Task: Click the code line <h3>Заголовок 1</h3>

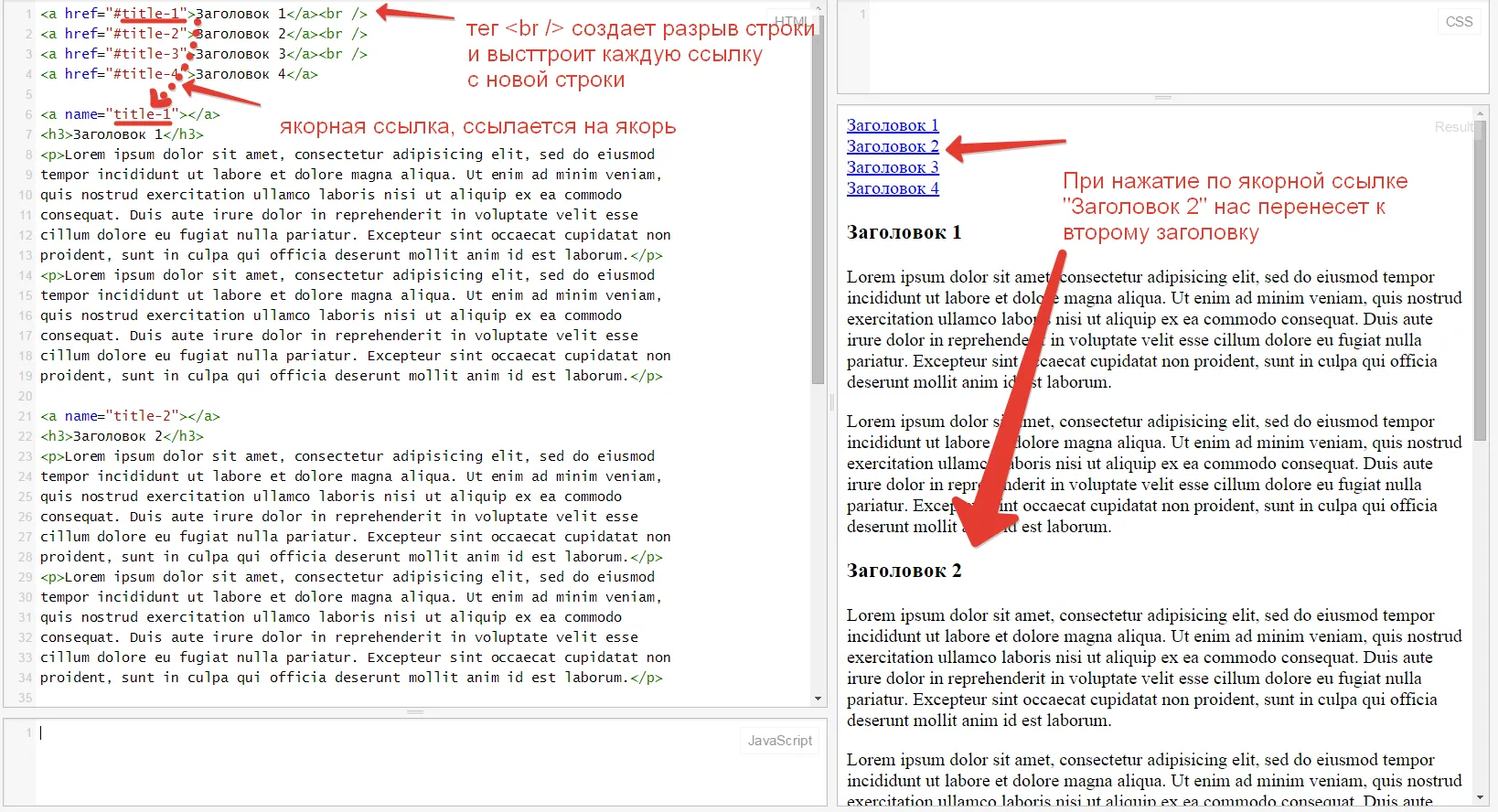Action: point(122,134)
